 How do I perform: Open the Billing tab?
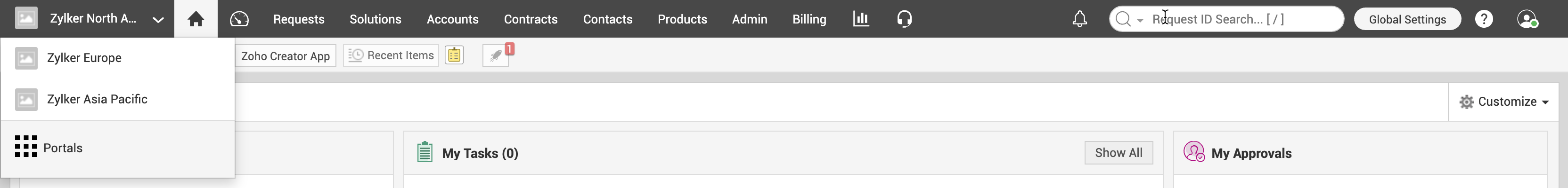coord(809,19)
